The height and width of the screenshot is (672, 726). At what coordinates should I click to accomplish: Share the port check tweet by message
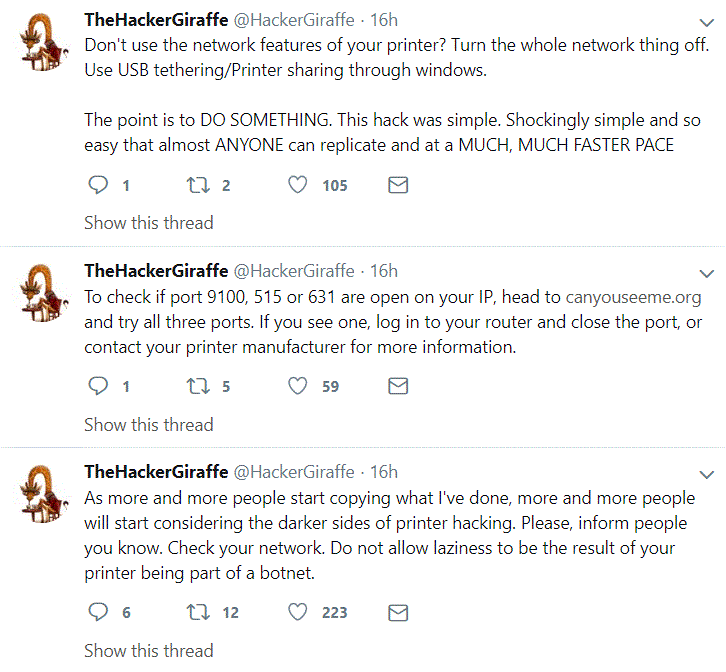coord(397,386)
